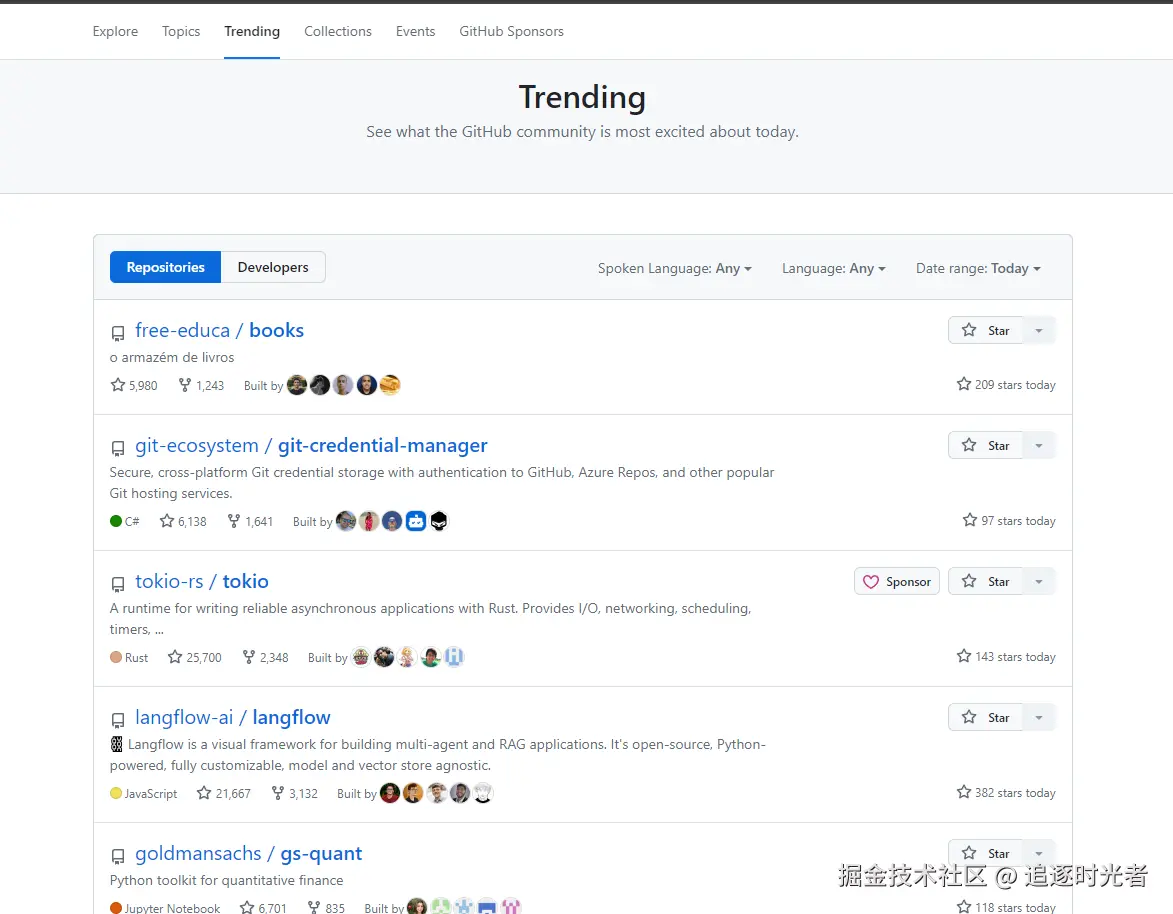This screenshot has width=1173, height=914.
Task: Open the GitHub Sponsors tab
Action: pos(512,31)
